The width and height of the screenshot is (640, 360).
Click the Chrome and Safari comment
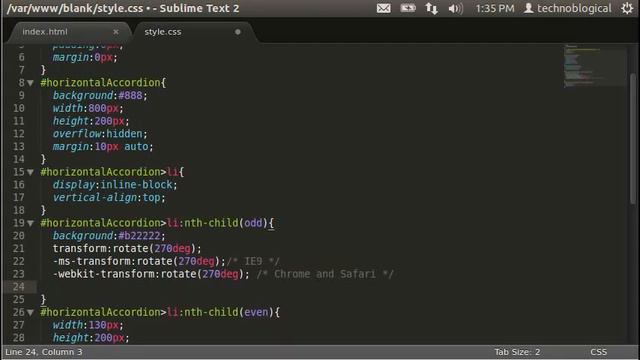[325, 274]
